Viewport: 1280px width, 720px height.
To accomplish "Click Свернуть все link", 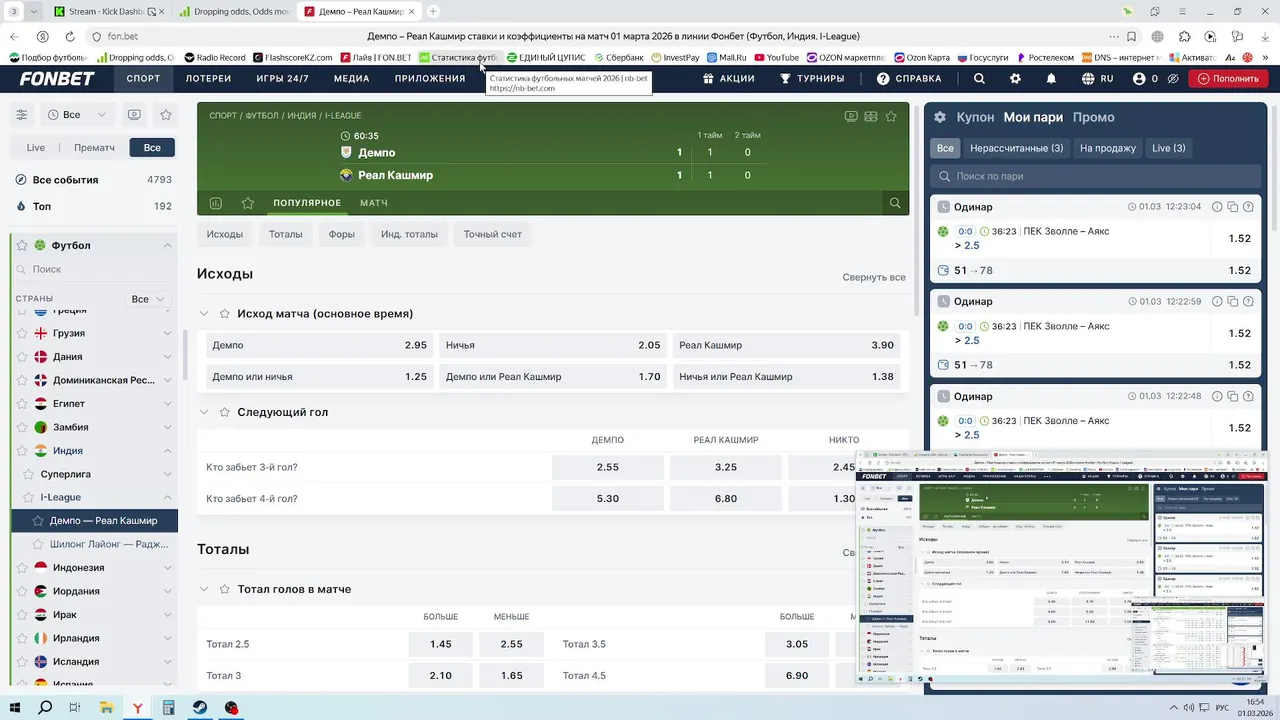I will click(874, 277).
